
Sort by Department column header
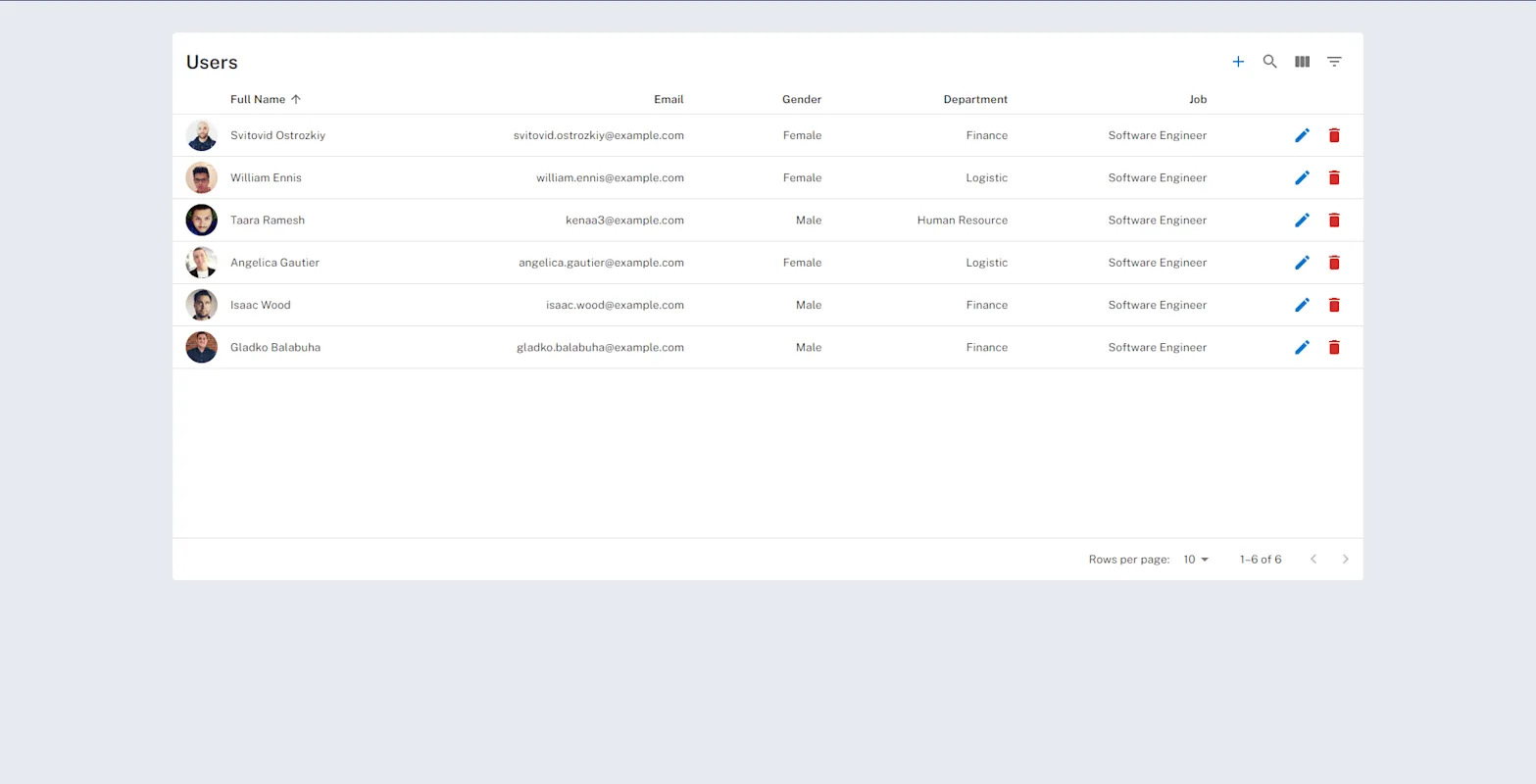(x=975, y=99)
